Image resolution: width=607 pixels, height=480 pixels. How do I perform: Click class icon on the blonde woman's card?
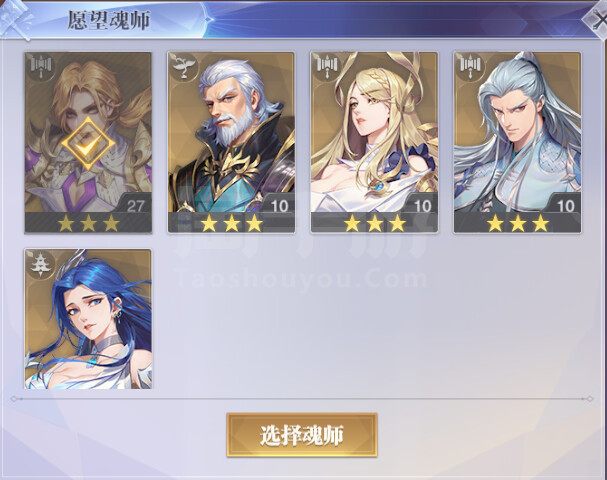[x=327, y=67]
